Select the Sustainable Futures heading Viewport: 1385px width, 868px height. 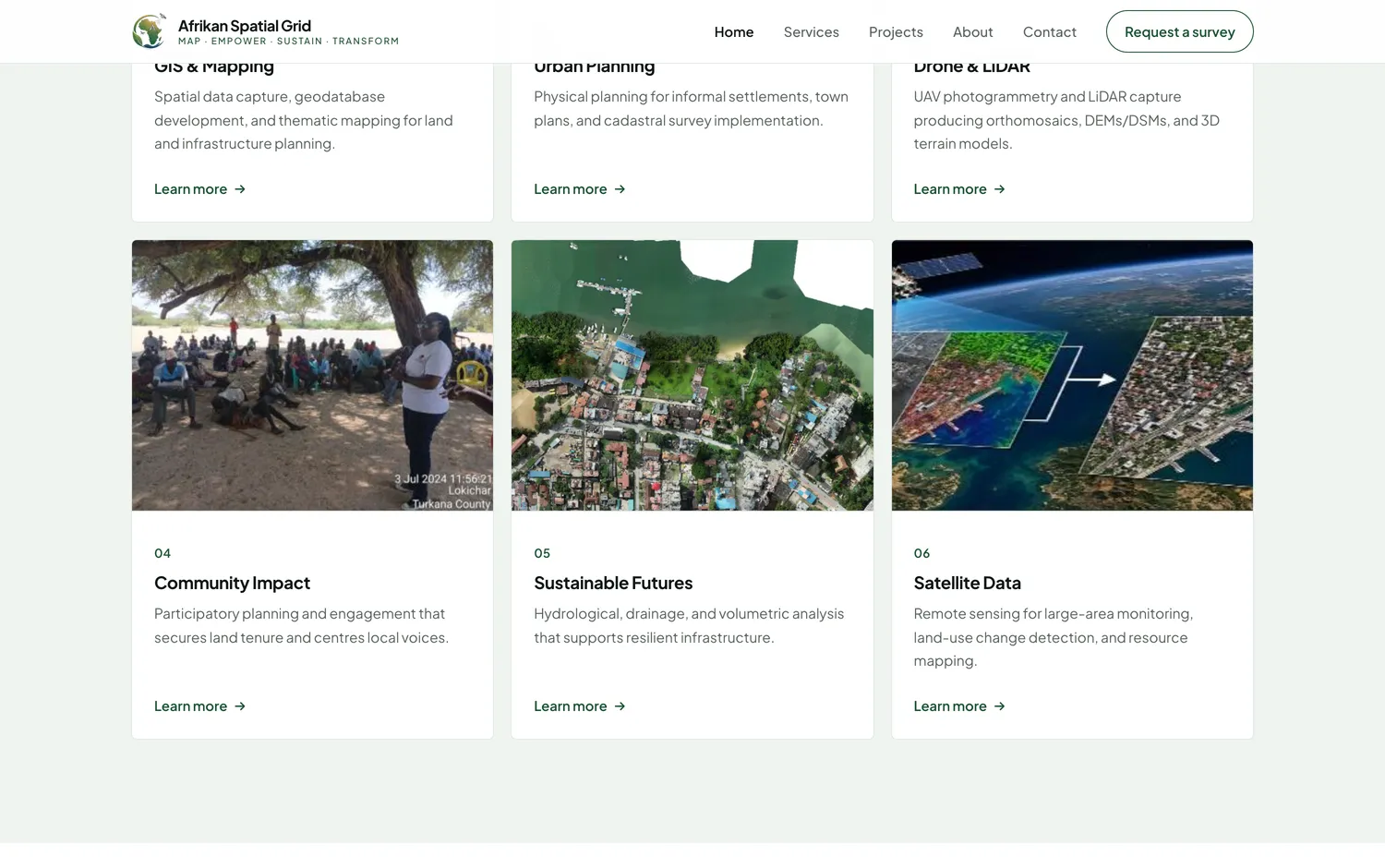click(613, 584)
